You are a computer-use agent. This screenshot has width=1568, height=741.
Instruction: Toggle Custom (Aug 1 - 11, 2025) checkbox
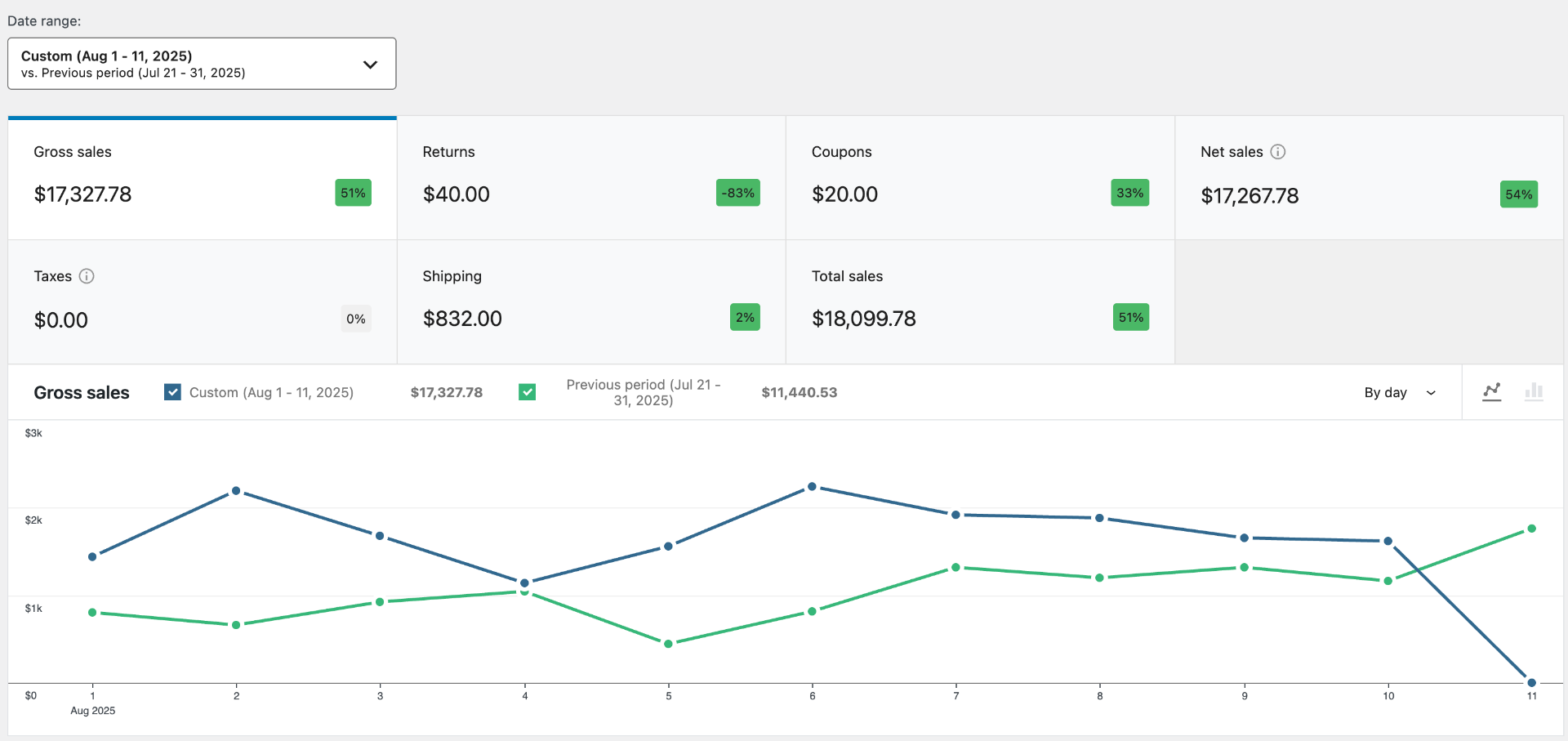tap(172, 392)
